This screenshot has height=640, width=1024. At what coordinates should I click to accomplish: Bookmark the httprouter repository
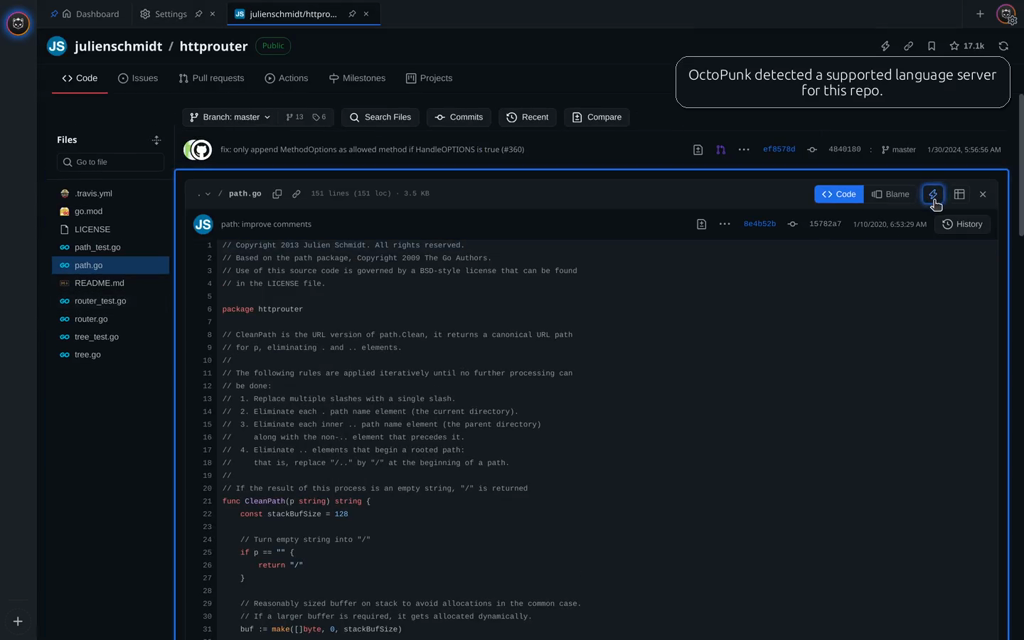click(931, 46)
